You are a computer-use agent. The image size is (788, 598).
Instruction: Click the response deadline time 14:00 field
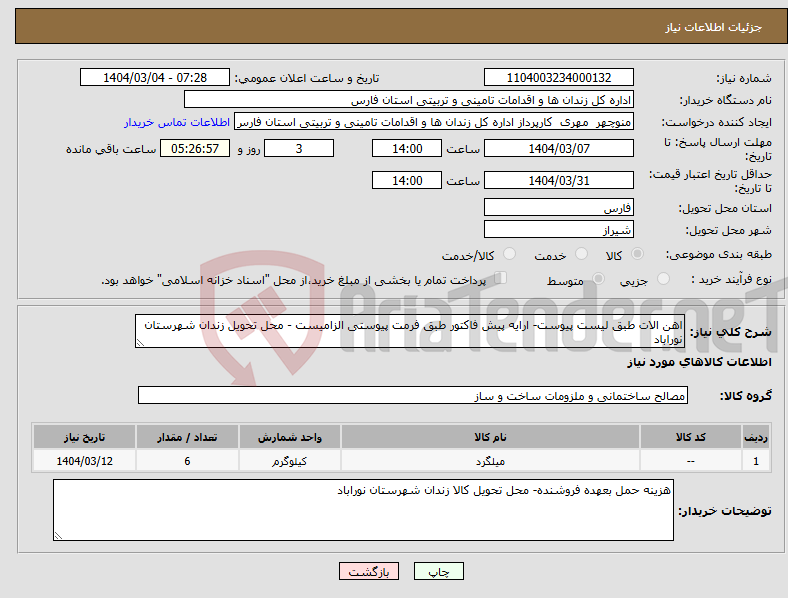(x=407, y=148)
